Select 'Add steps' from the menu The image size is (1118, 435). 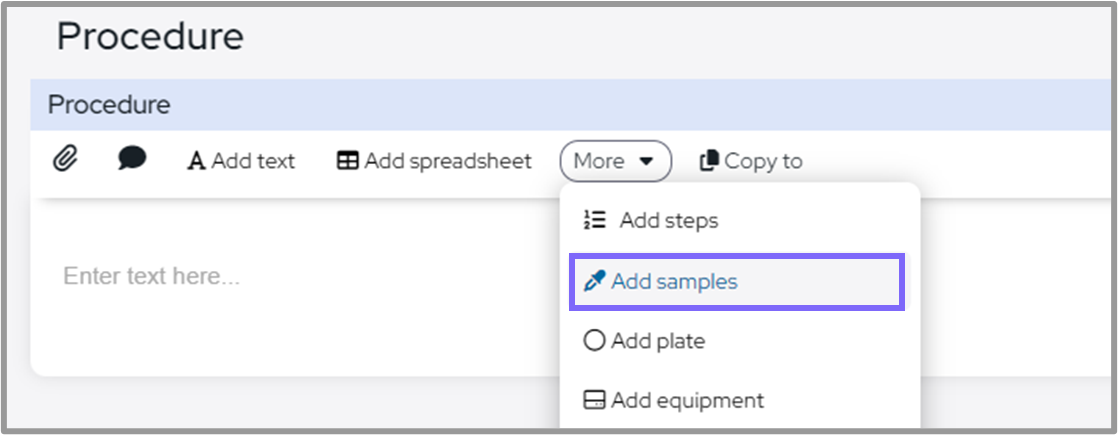pos(668,221)
